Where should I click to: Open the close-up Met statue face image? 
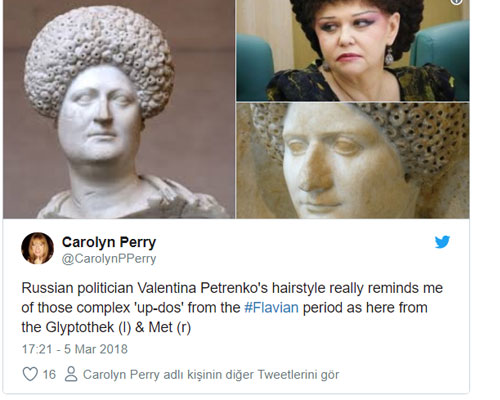(353, 161)
